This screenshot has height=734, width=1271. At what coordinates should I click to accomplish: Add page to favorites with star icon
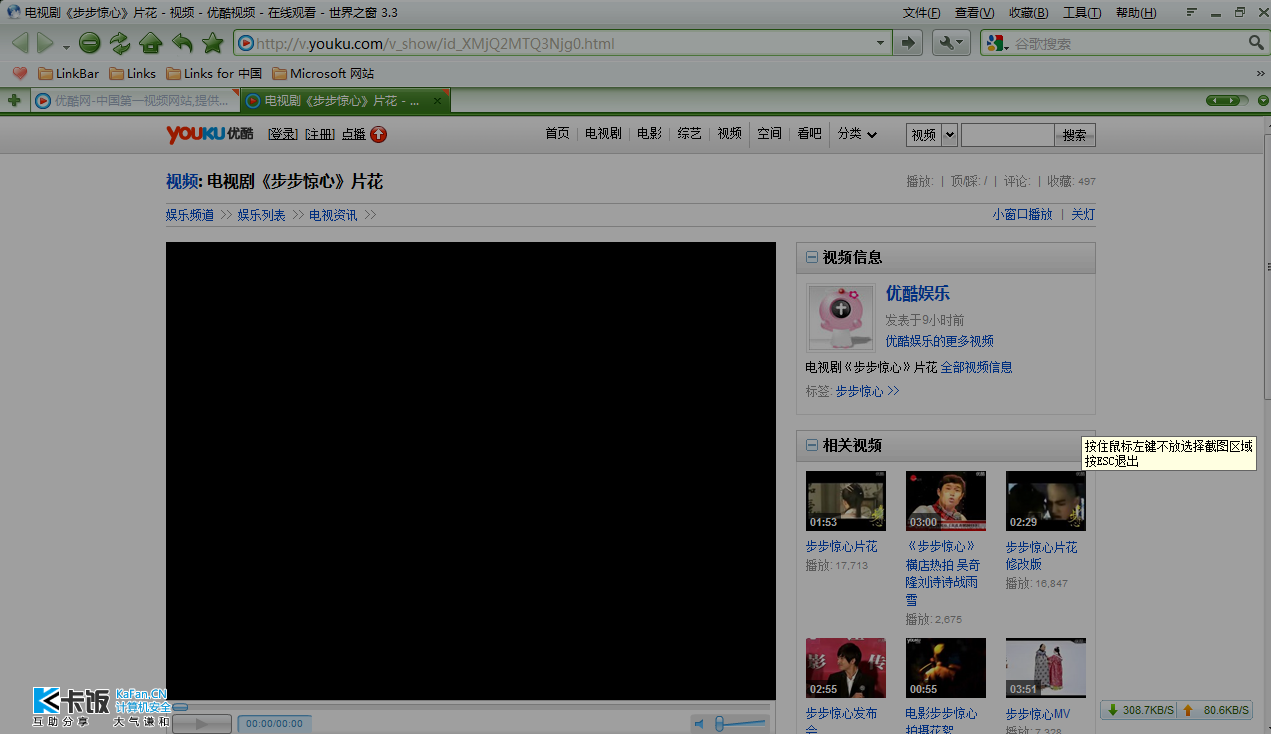tap(212, 43)
